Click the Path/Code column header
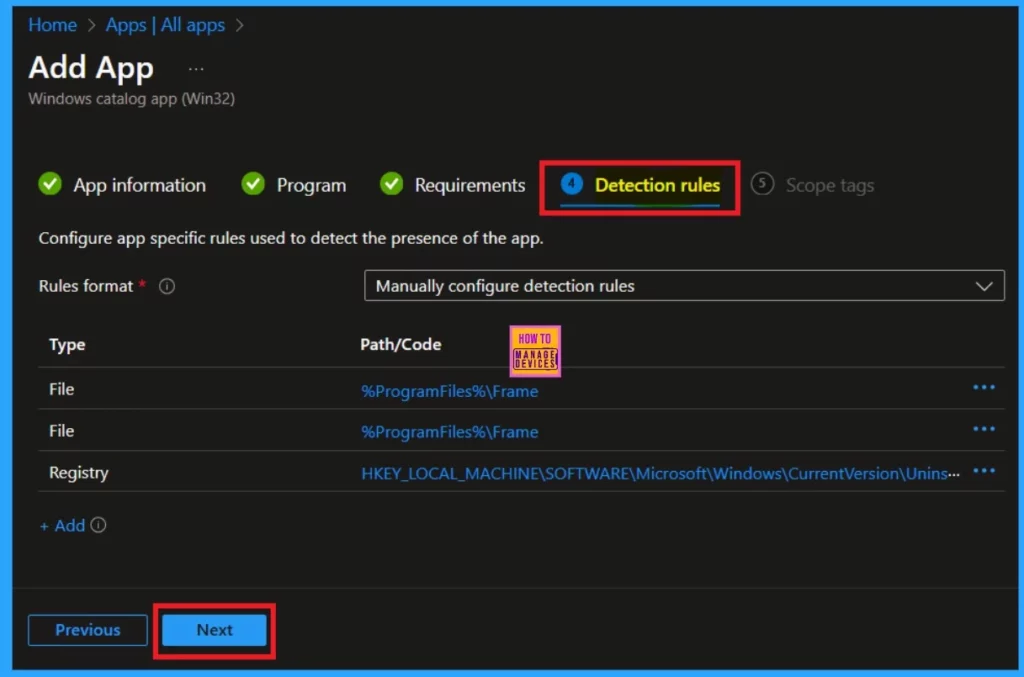The height and width of the screenshot is (677, 1024). (400, 344)
